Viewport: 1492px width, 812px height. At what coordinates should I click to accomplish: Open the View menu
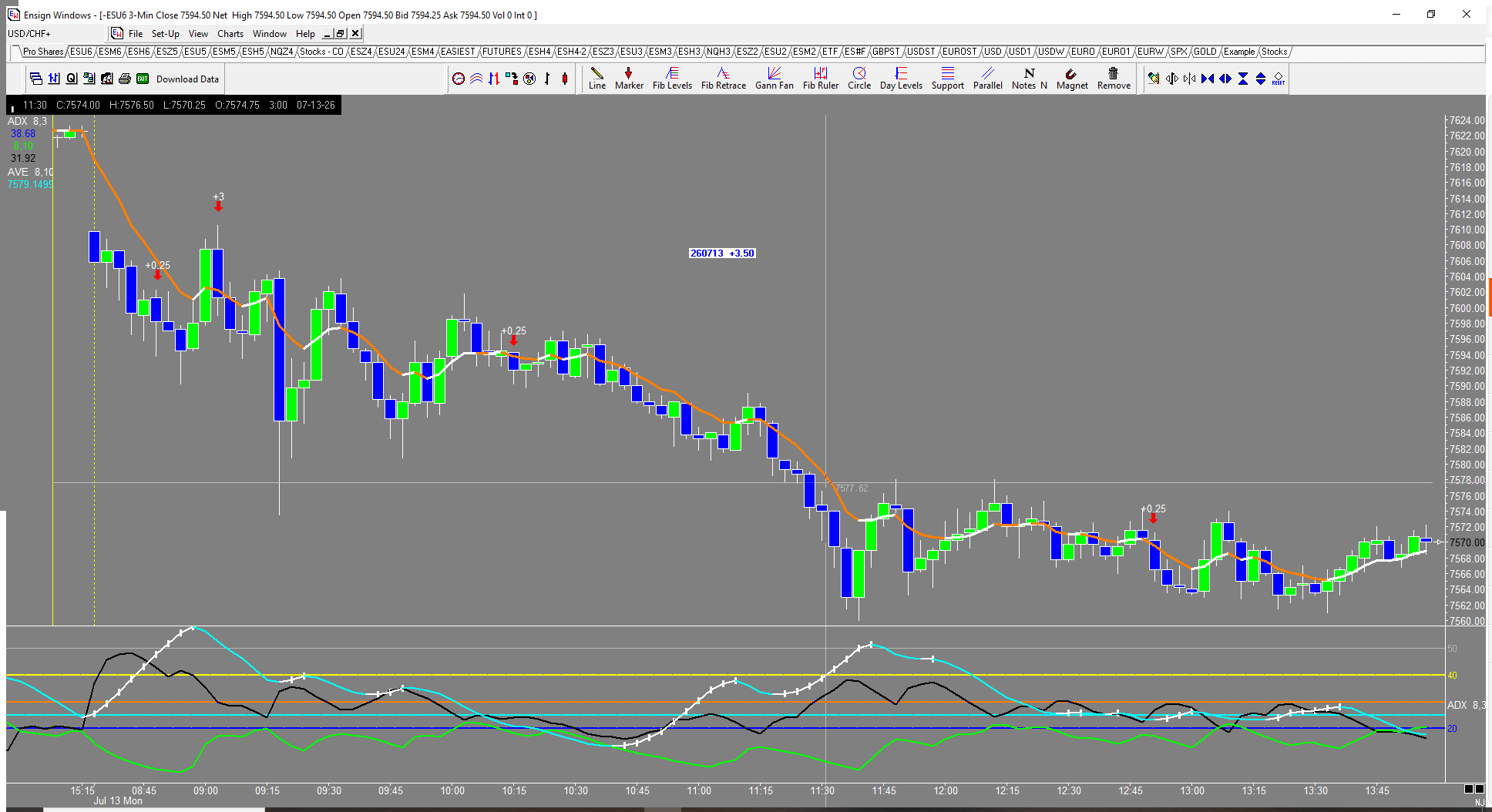[x=198, y=34]
